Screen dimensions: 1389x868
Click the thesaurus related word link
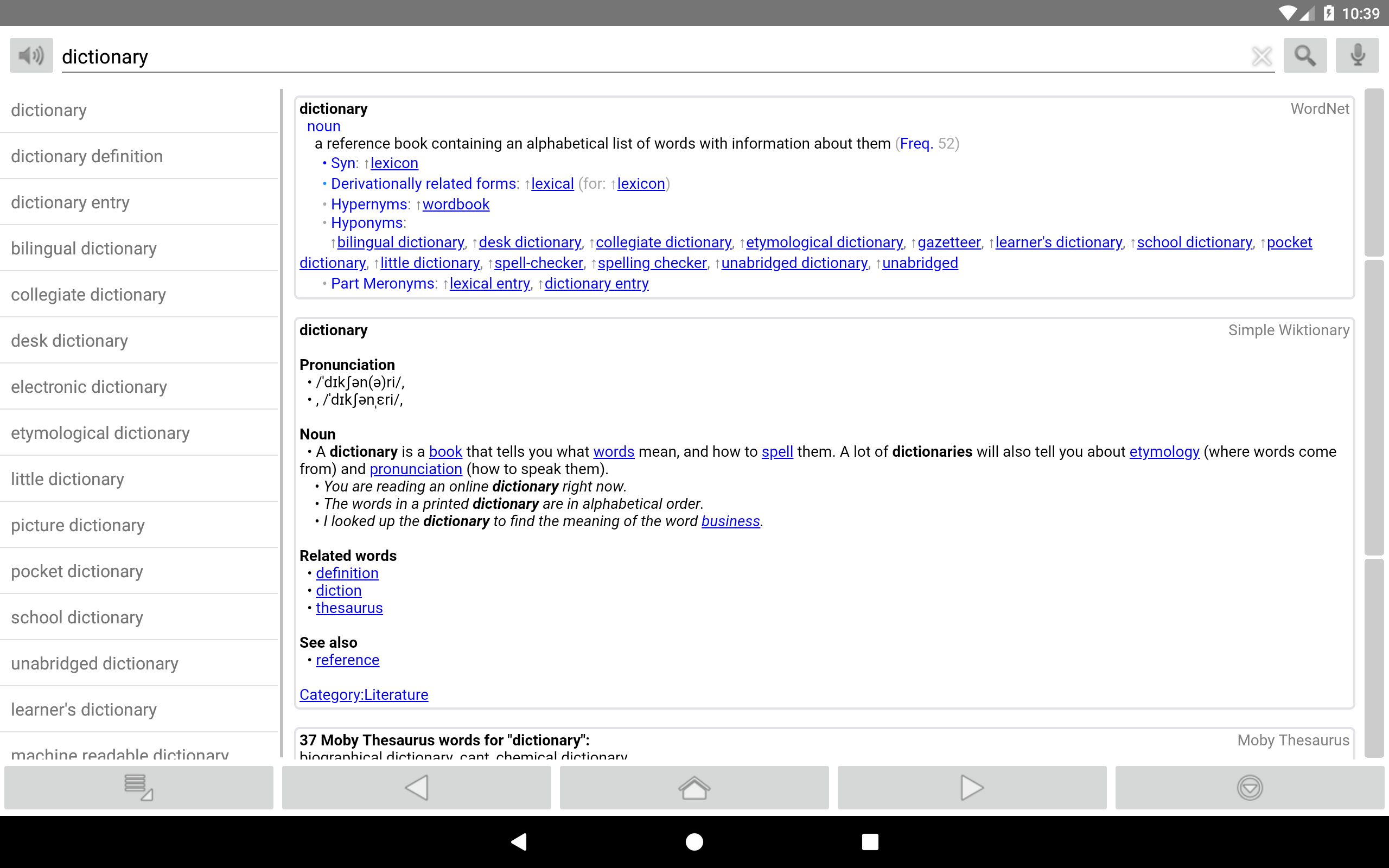[349, 608]
